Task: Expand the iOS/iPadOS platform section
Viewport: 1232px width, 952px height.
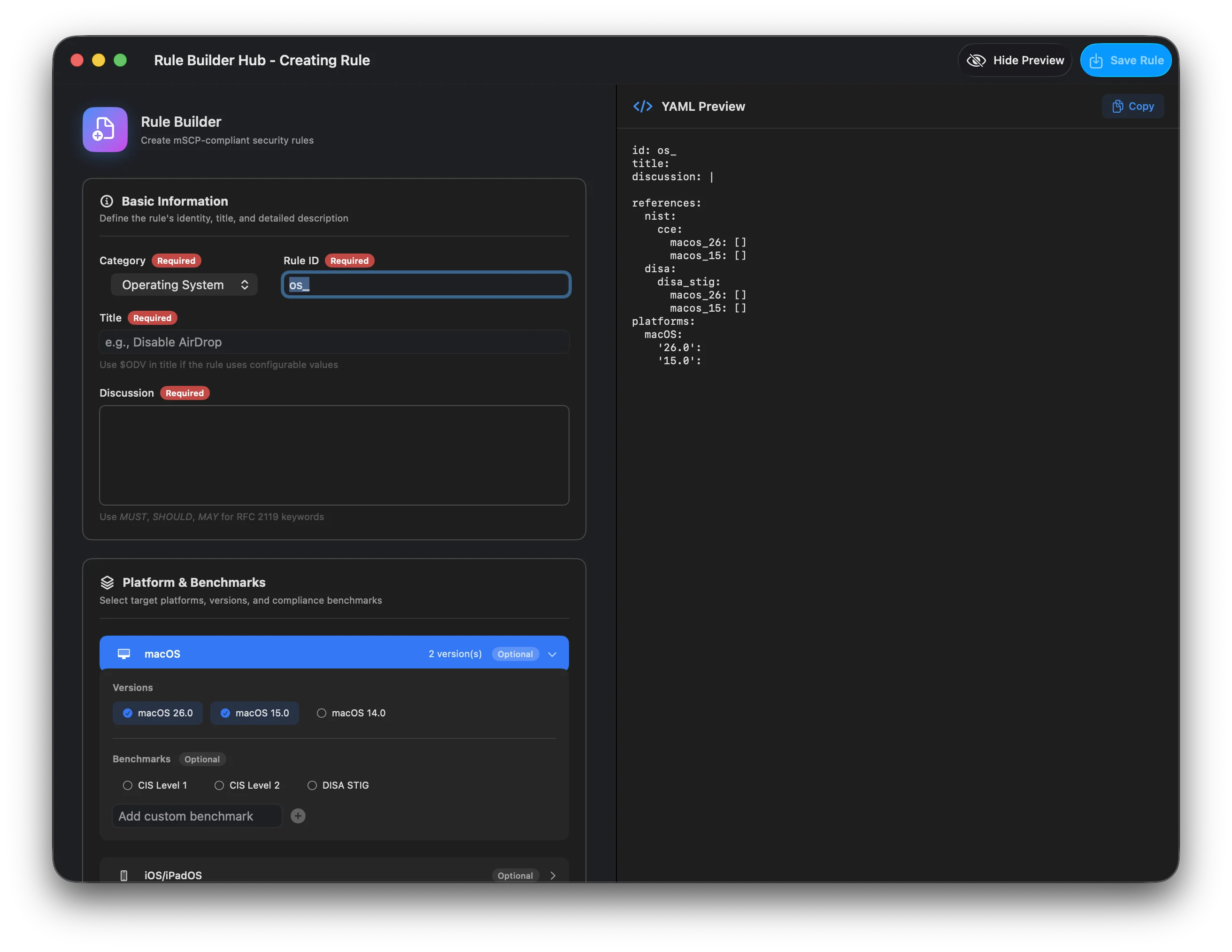Action: point(552,875)
